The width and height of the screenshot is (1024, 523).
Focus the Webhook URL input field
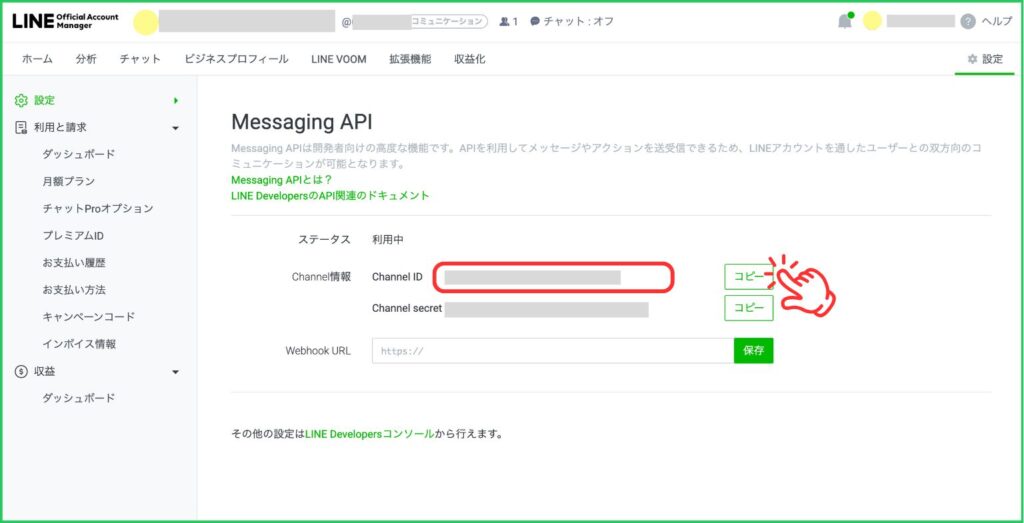pyautogui.click(x=552, y=351)
